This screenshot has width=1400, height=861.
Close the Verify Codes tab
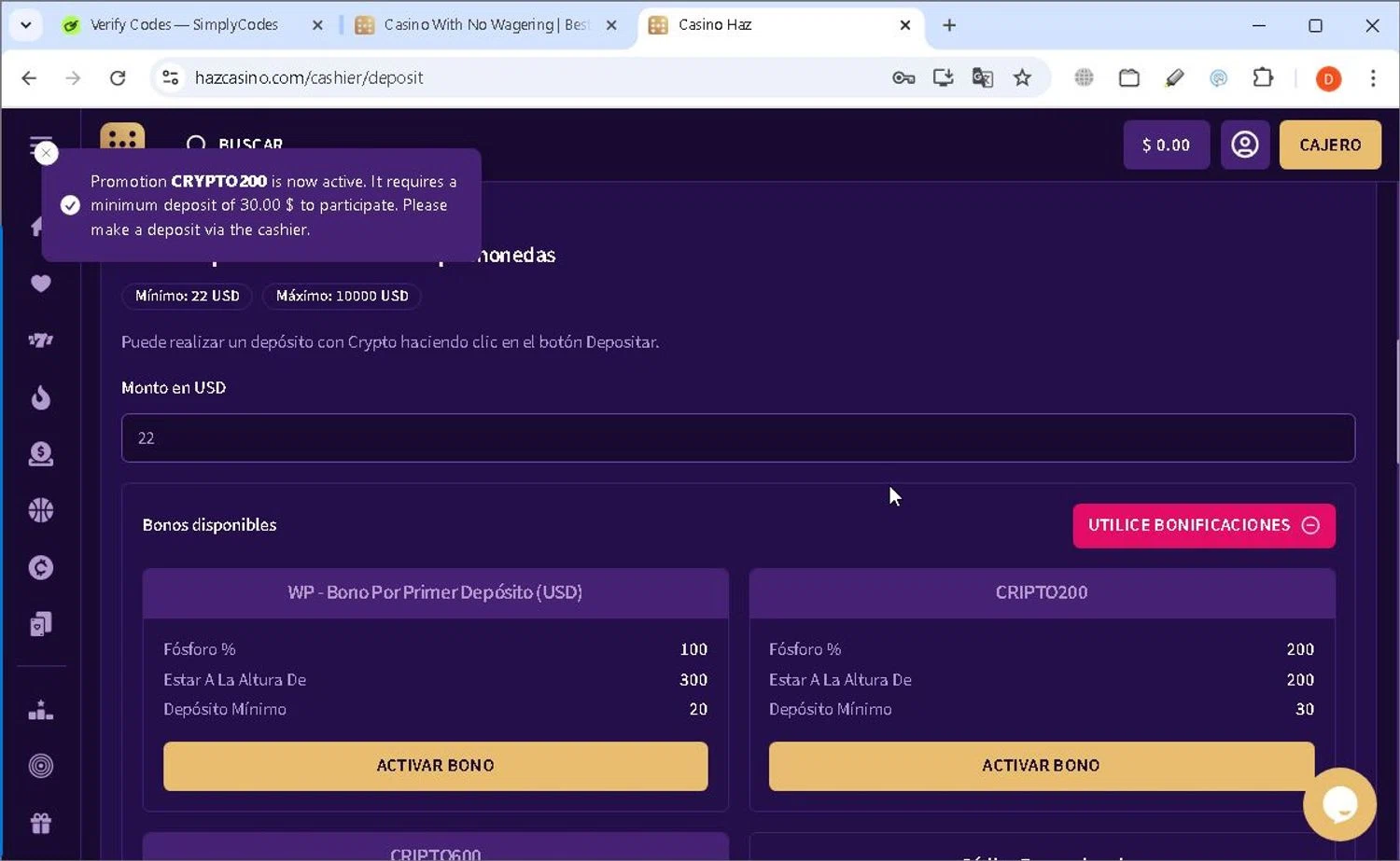[x=317, y=25]
